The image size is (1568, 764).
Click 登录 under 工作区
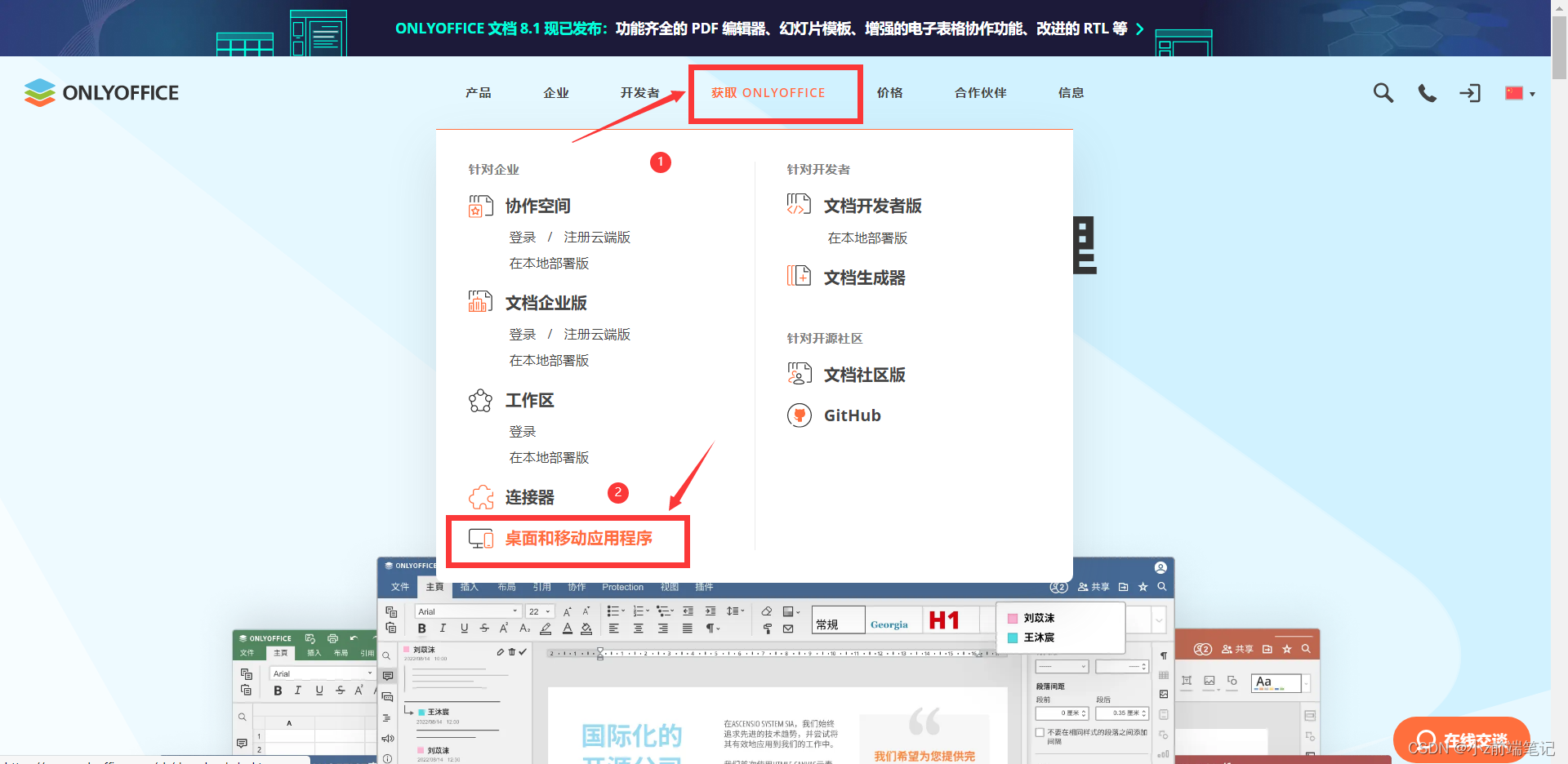point(523,432)
